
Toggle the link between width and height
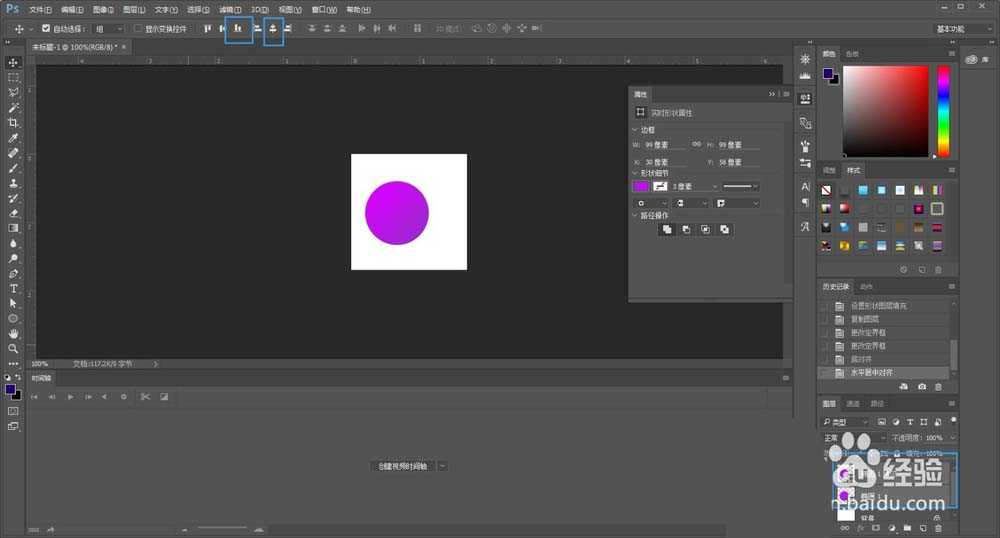[696, 144]
